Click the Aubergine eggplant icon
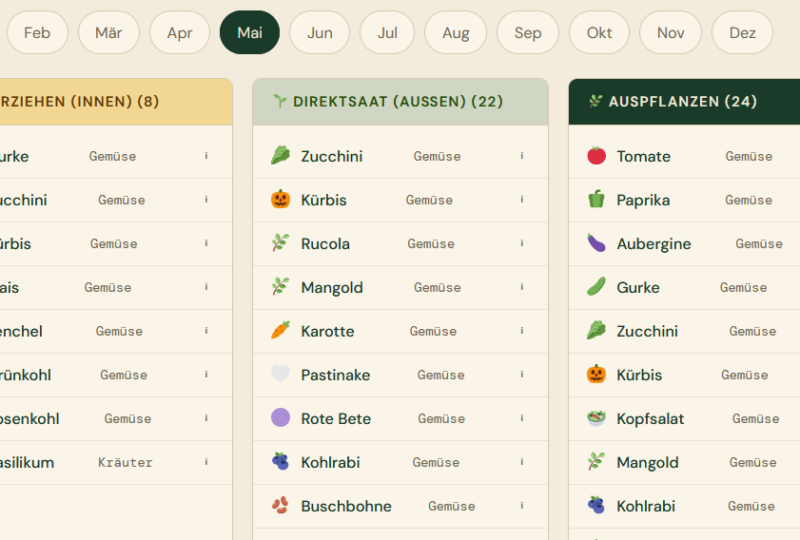 [596, 243]
